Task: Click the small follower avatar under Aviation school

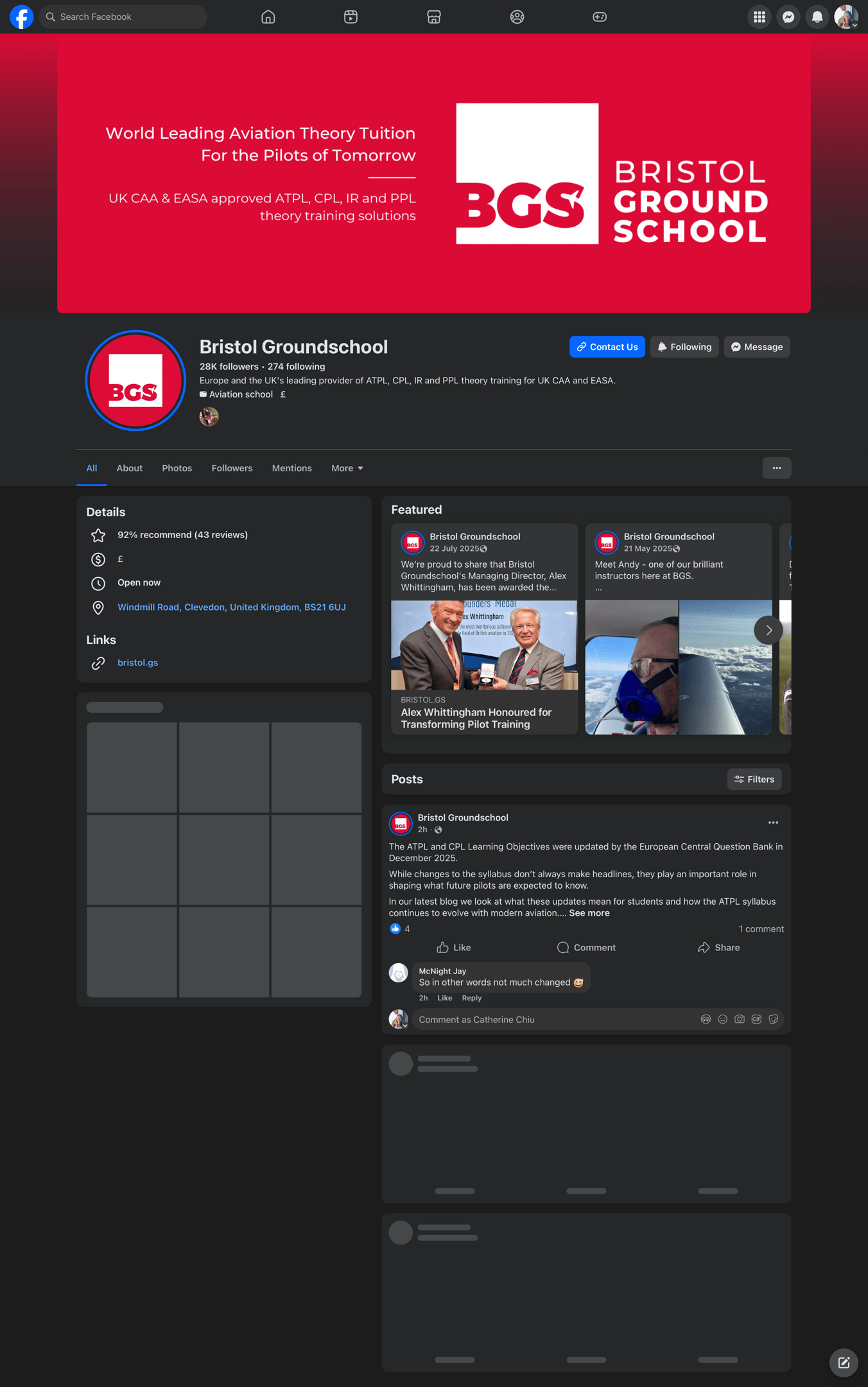Action: pyautogui.click(x=209, y=417)
